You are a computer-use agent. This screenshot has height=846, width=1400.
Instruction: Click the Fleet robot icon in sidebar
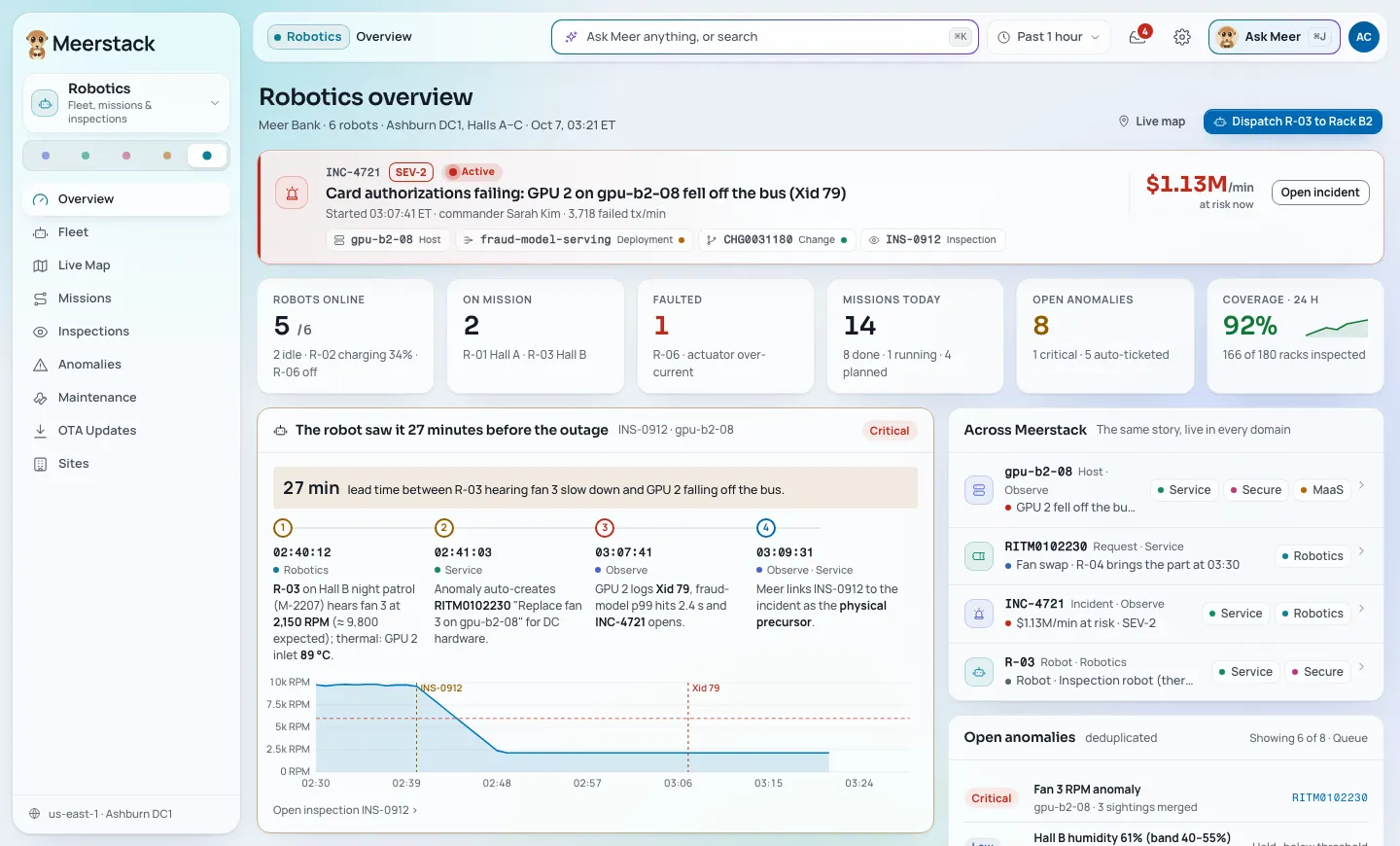coord(41,232)
